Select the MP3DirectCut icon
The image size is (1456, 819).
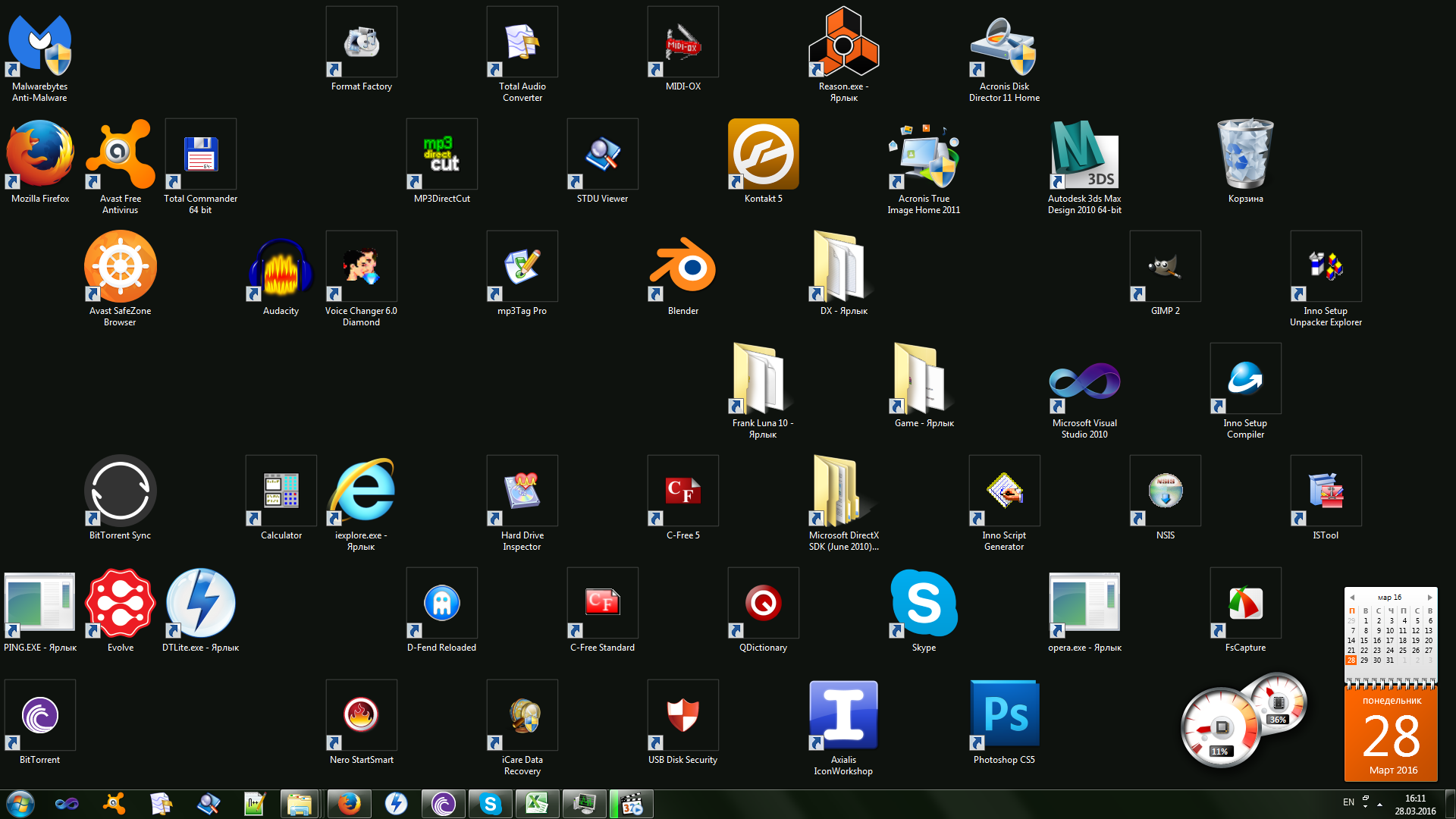coord(442,155)
